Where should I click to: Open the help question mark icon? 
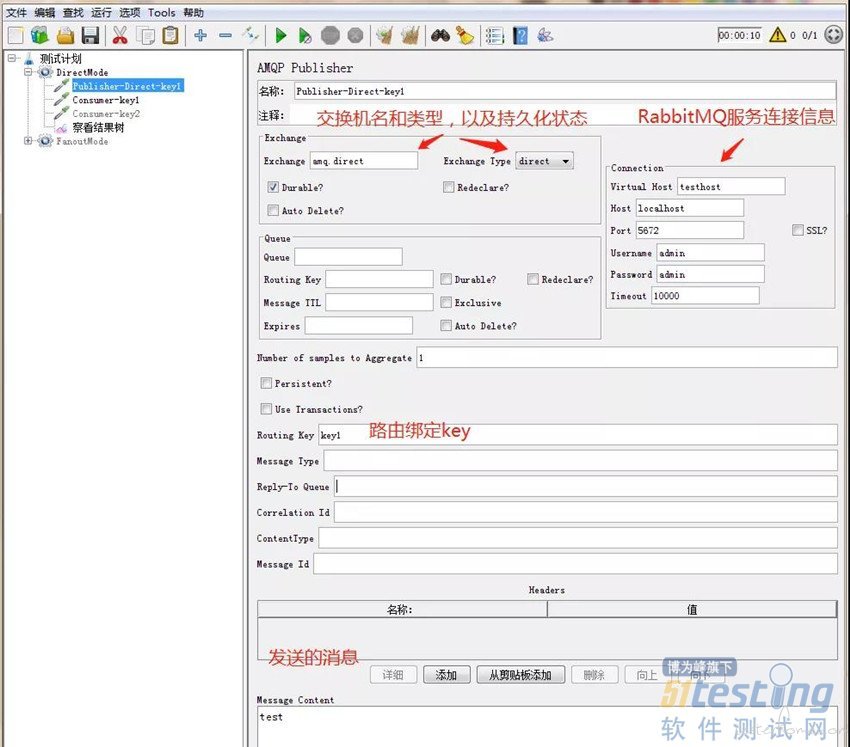pyautogui.click(x=520, y=36)
